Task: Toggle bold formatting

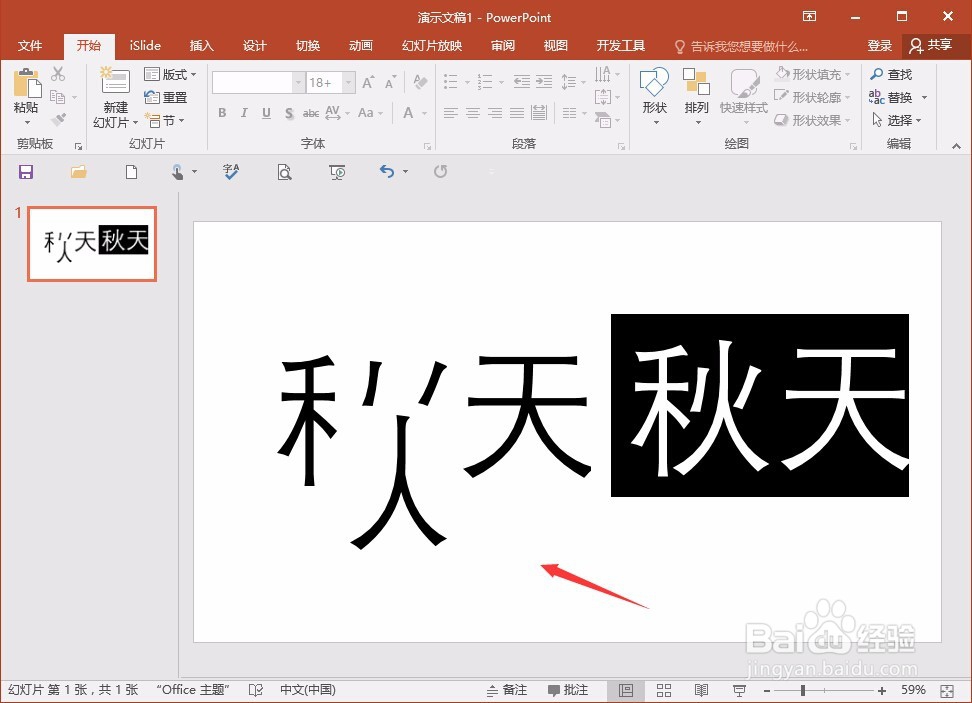Action: [x=222, y=113]
